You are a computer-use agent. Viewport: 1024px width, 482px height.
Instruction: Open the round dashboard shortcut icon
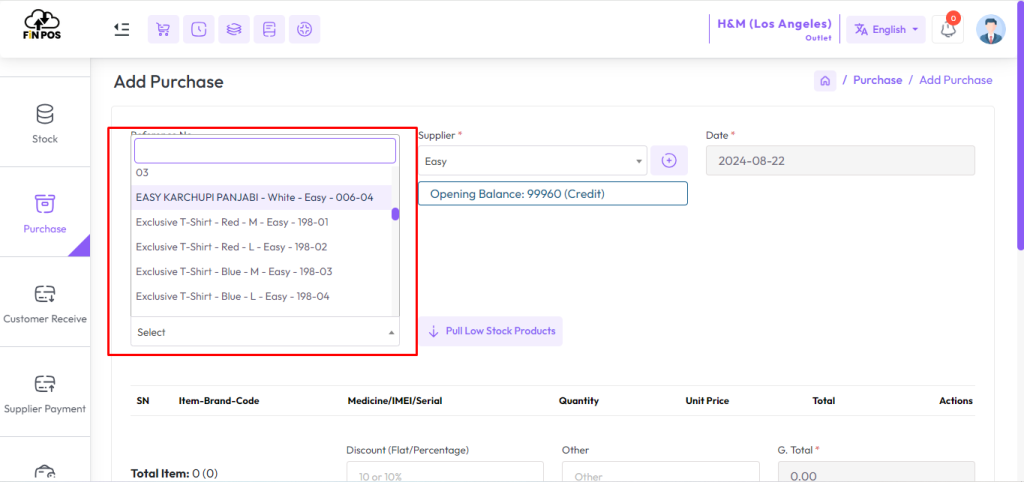304,29
